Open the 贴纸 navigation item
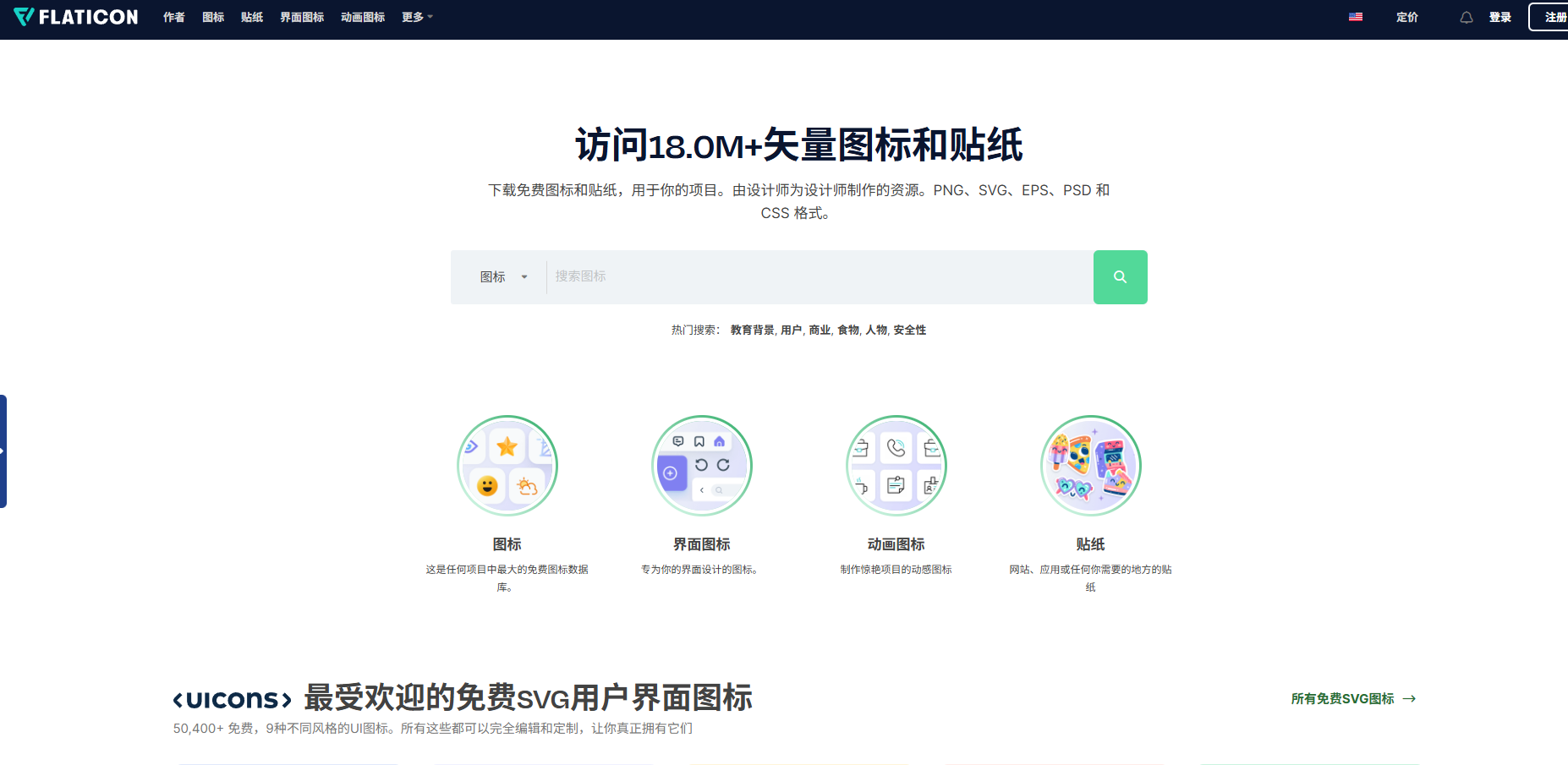The height and width of the screenshot is (765, 1568). [252, 17]
